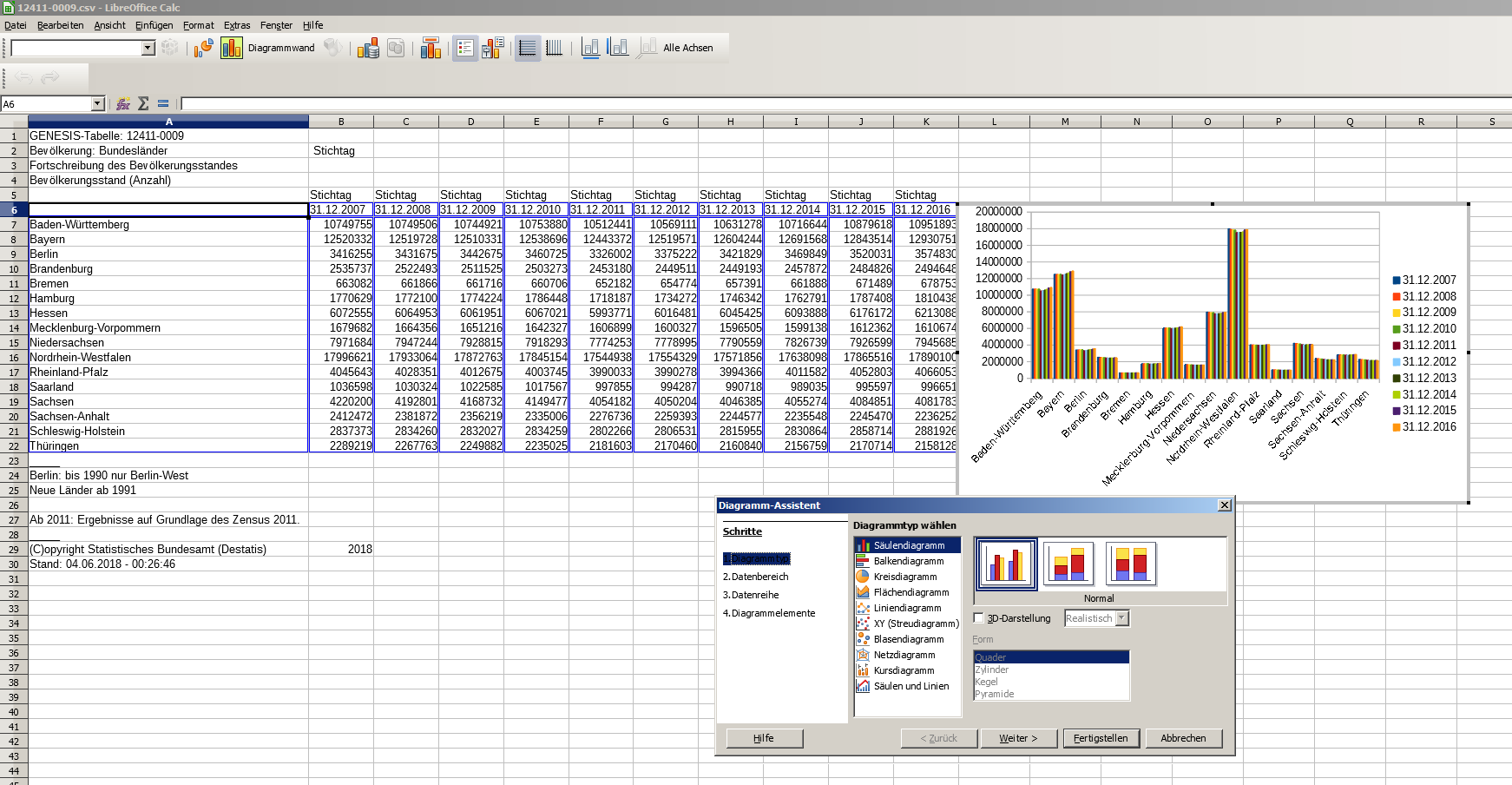Pick Kursdiagramm chart type
The width and height of the screenshot is (1512, 785).
point(908,670)
